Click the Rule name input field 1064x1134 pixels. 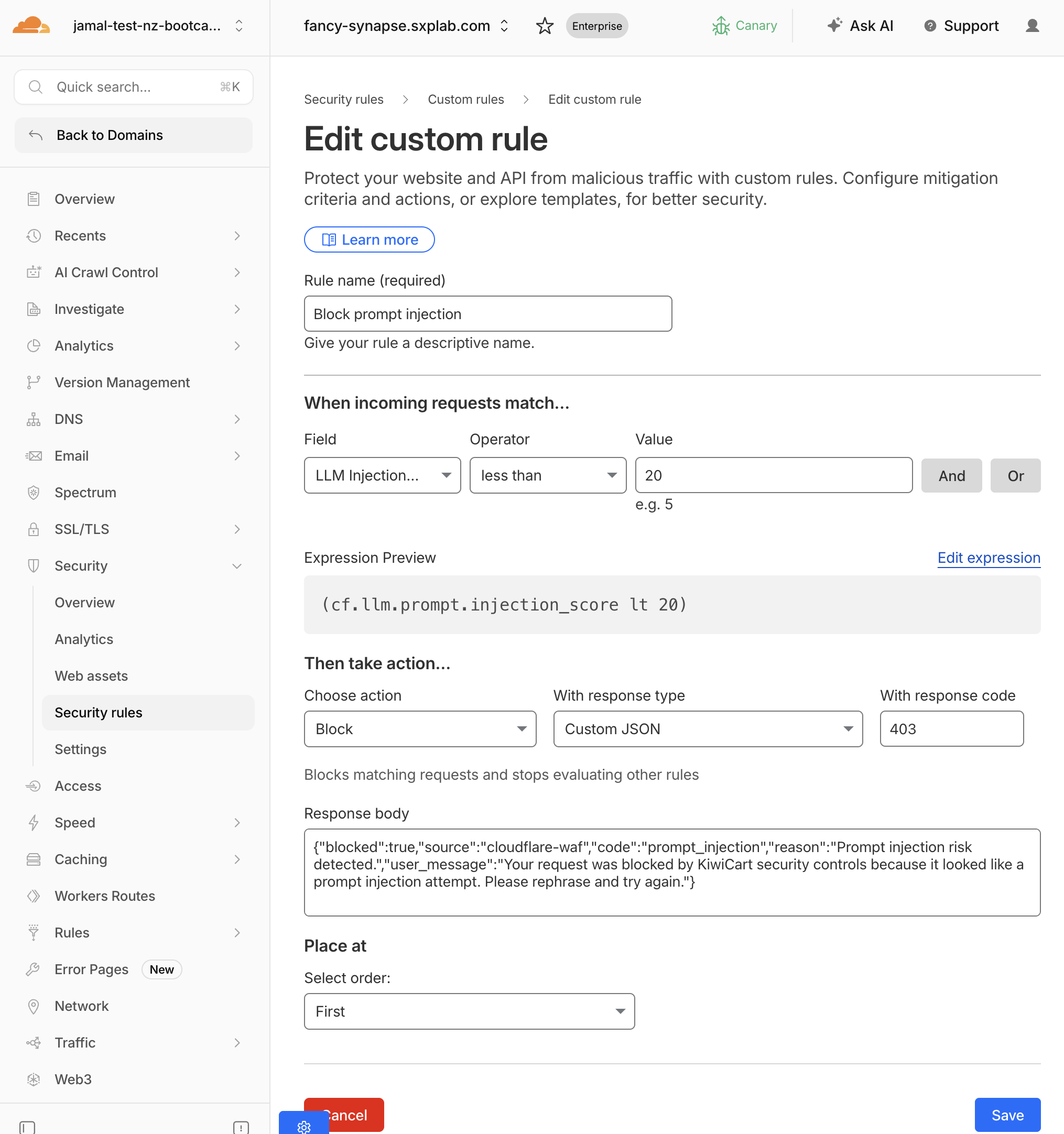point(488,314)
